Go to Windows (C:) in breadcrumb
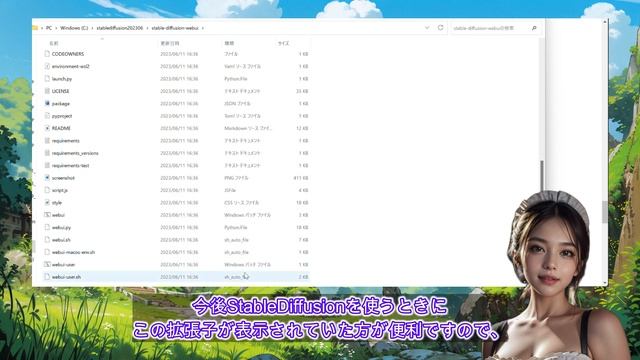 tap(74, 28)
